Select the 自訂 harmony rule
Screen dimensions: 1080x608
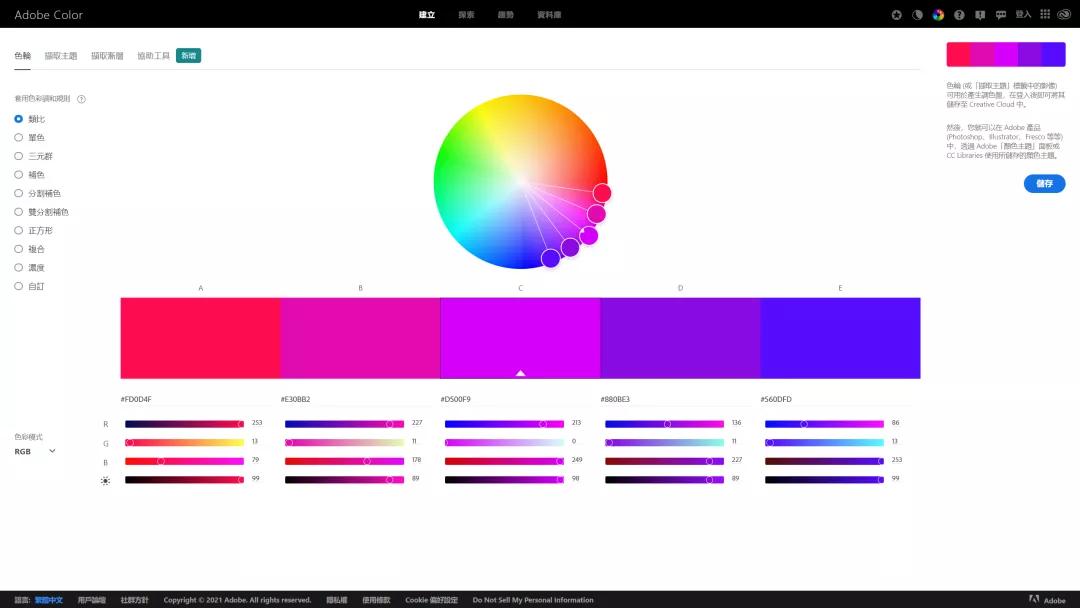pos(30,286)
